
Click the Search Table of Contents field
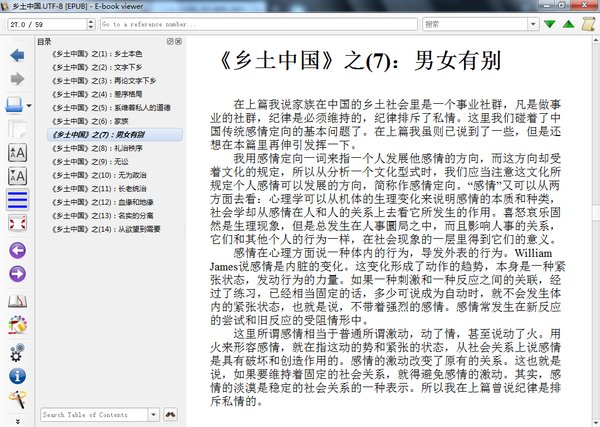[x=94, y=414]
